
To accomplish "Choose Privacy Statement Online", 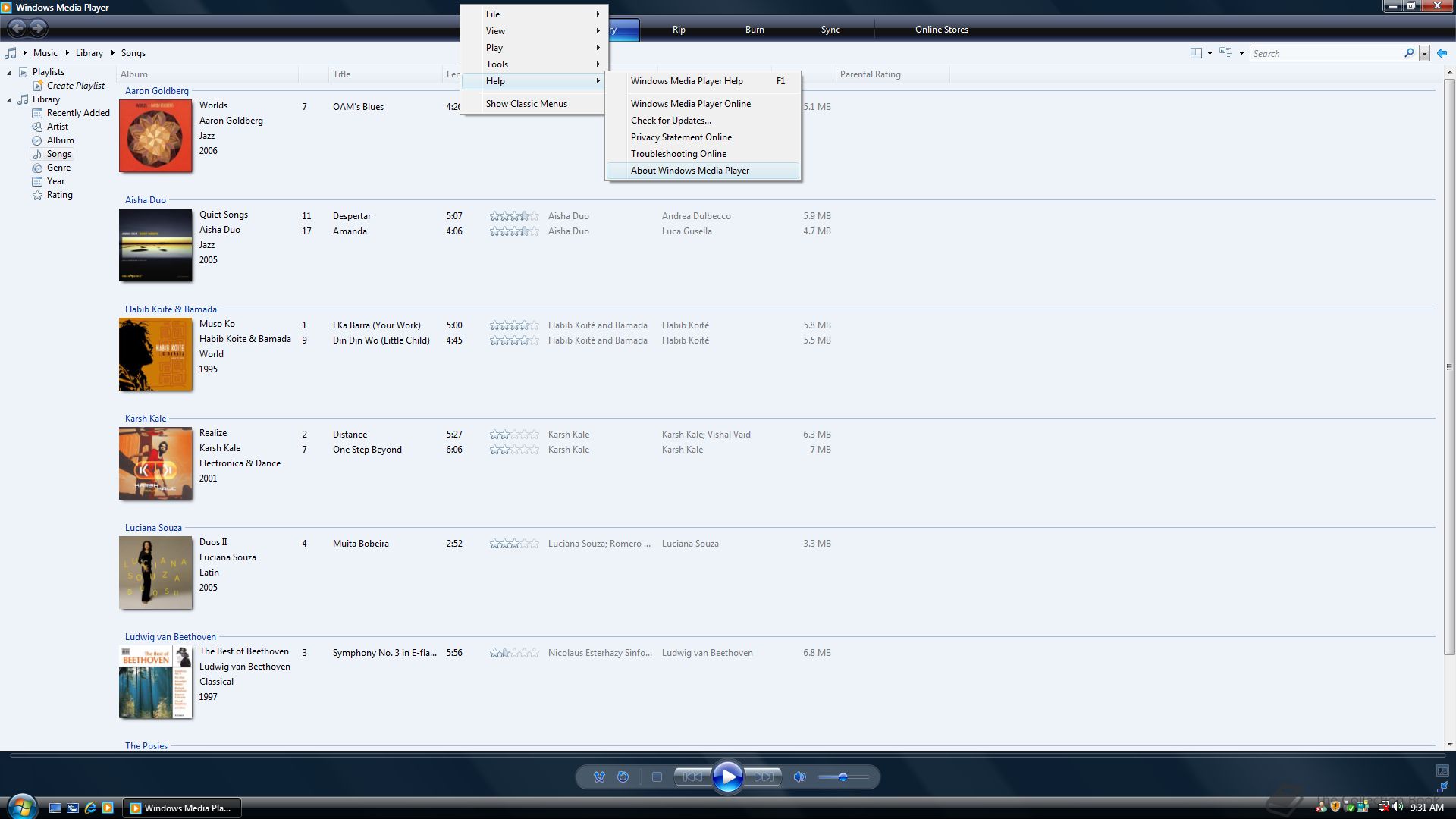I will 703,137.
